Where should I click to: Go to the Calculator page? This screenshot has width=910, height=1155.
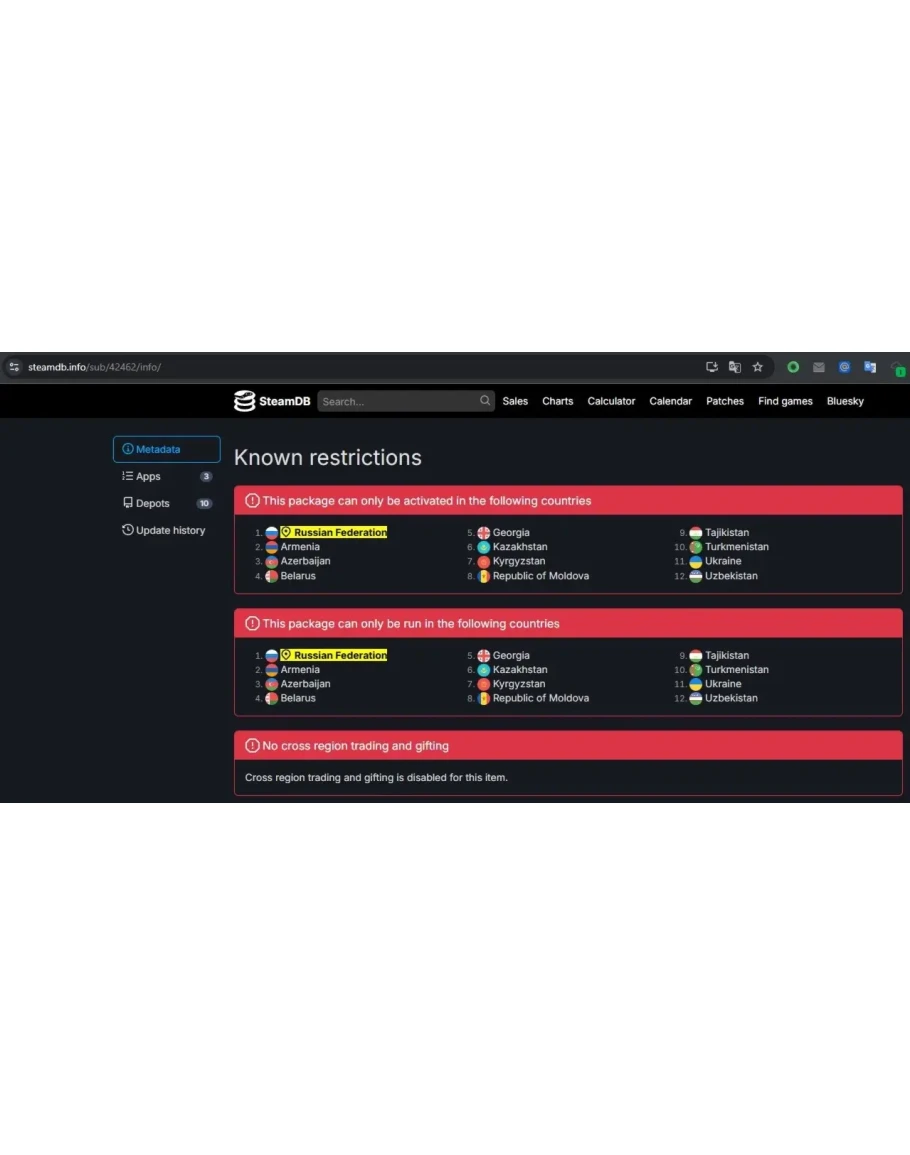click(x=611, y=401)
